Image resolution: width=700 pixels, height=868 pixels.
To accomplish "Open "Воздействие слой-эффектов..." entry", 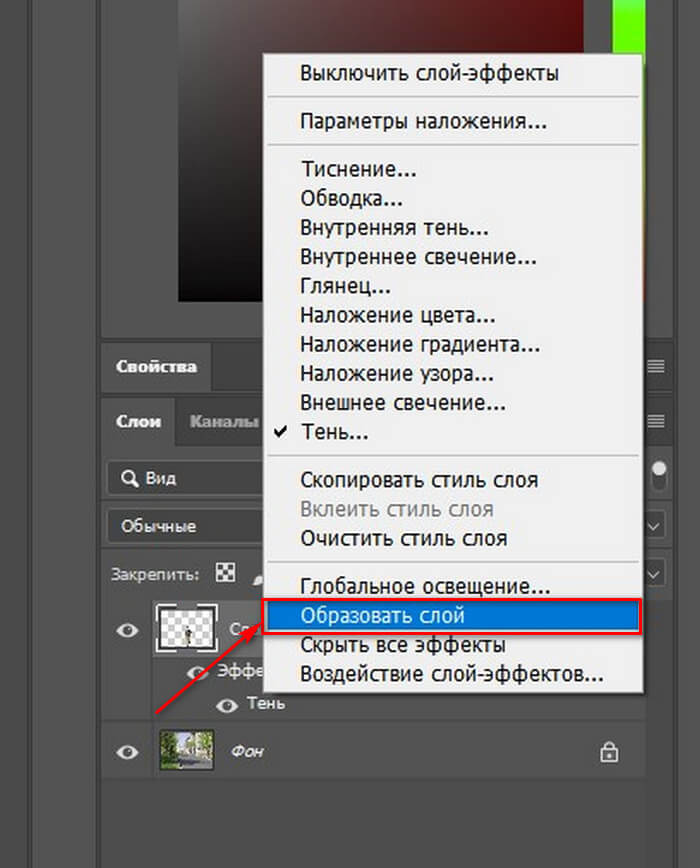I will (x=452, y=674).
